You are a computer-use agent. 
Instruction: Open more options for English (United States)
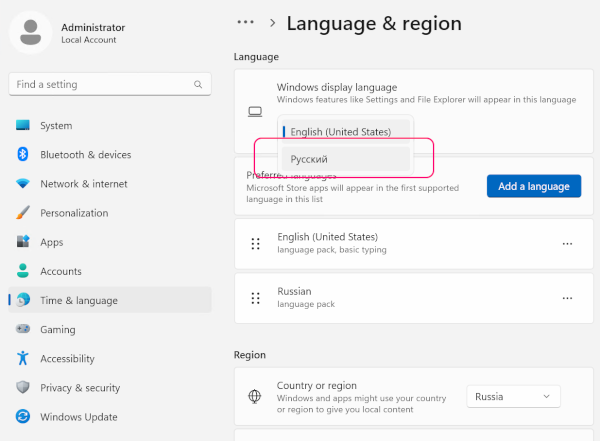click(567, 244)
